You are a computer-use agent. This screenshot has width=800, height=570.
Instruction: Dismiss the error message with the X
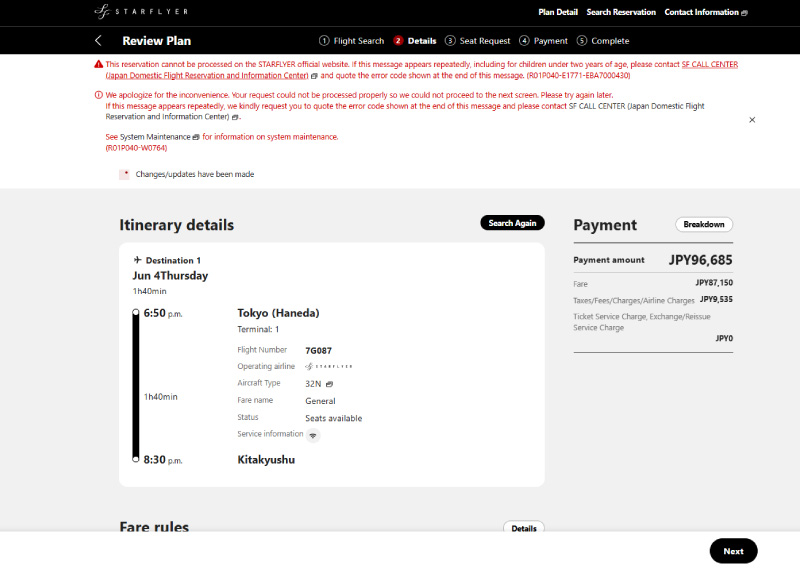[752, 120]
